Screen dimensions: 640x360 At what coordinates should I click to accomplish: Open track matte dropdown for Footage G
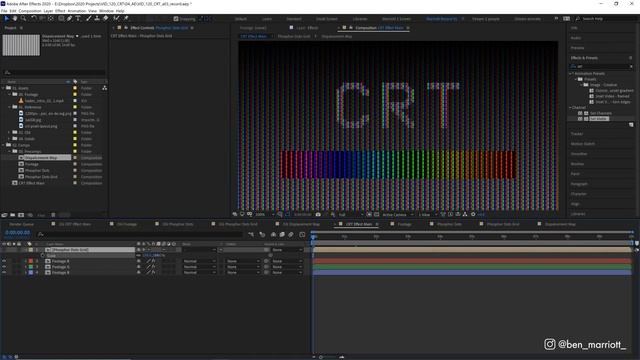243,267
